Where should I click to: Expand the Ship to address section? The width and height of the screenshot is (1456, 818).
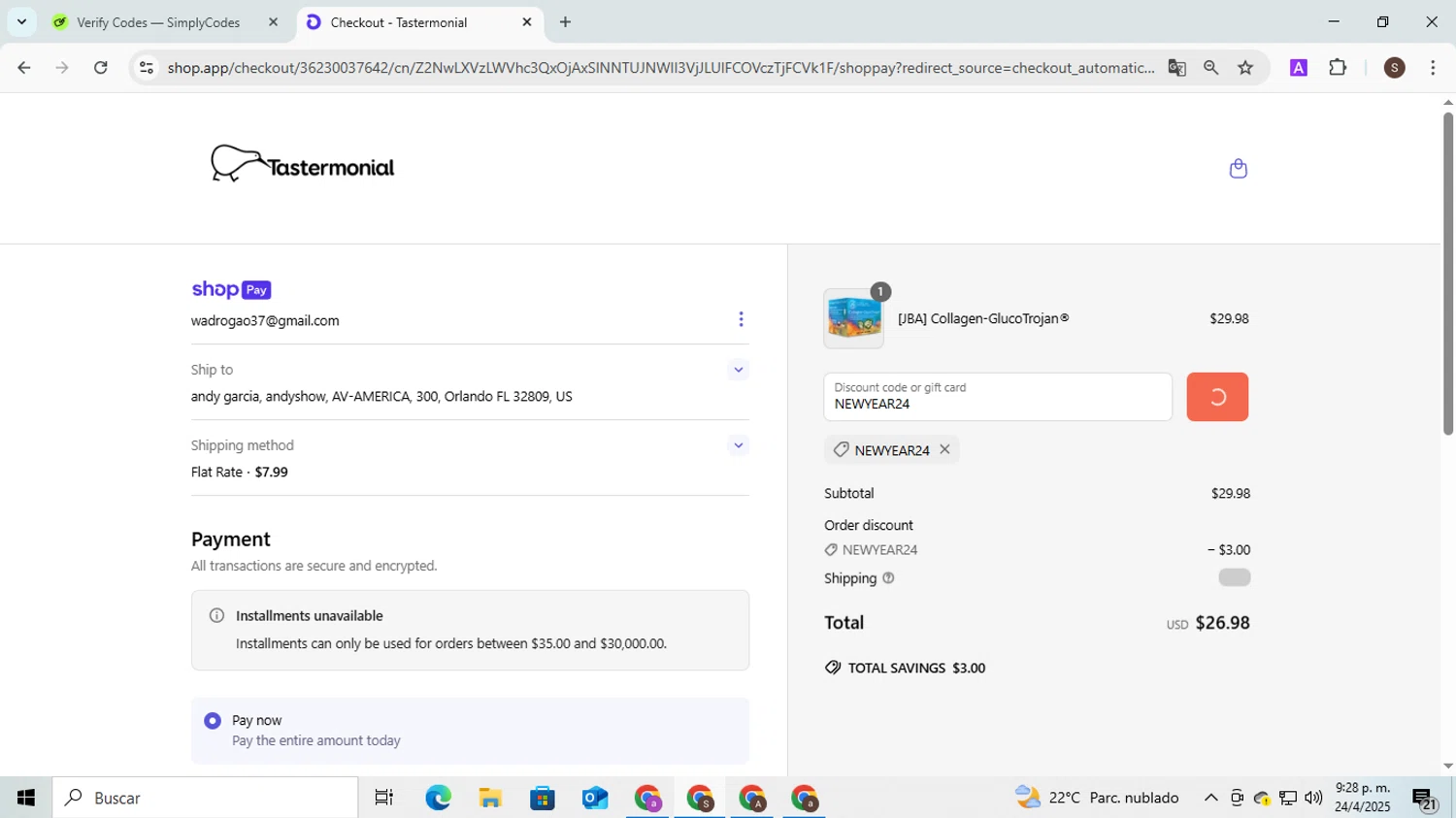[738, 370]
